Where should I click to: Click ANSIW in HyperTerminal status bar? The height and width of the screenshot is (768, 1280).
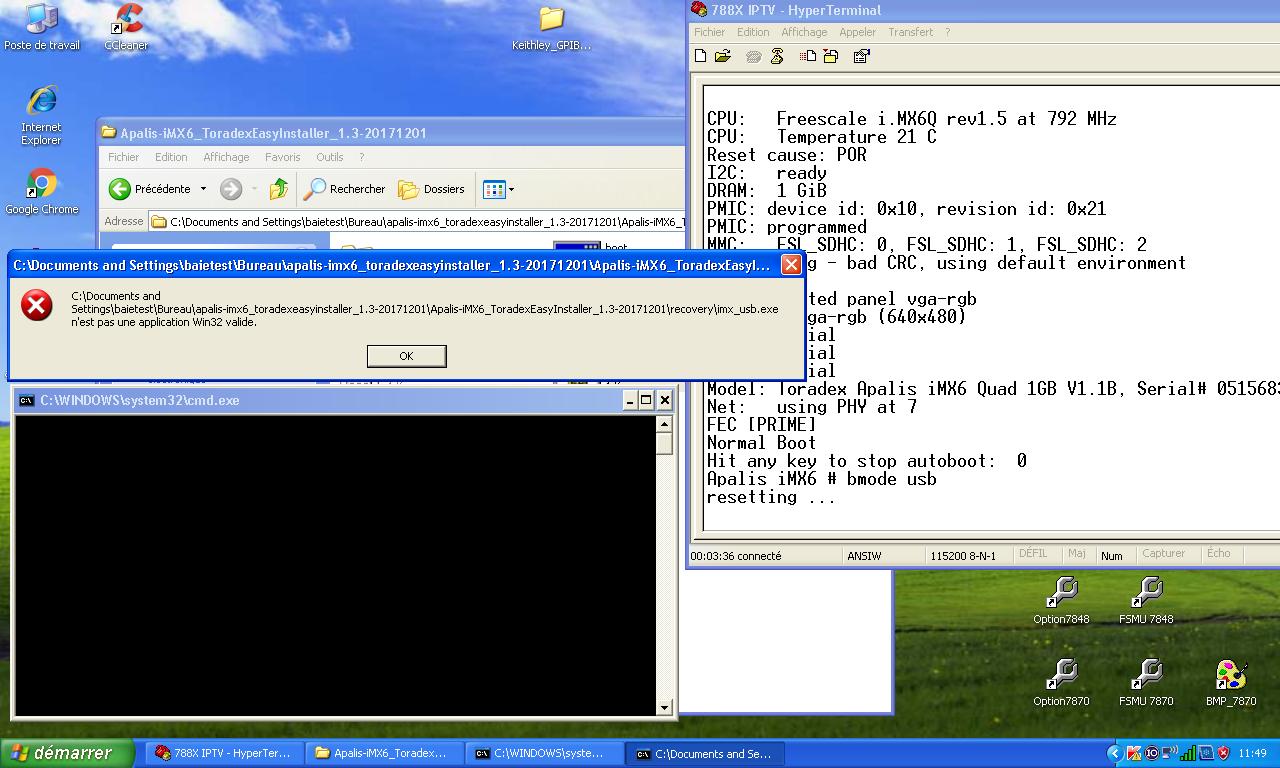tap(864, 556)
